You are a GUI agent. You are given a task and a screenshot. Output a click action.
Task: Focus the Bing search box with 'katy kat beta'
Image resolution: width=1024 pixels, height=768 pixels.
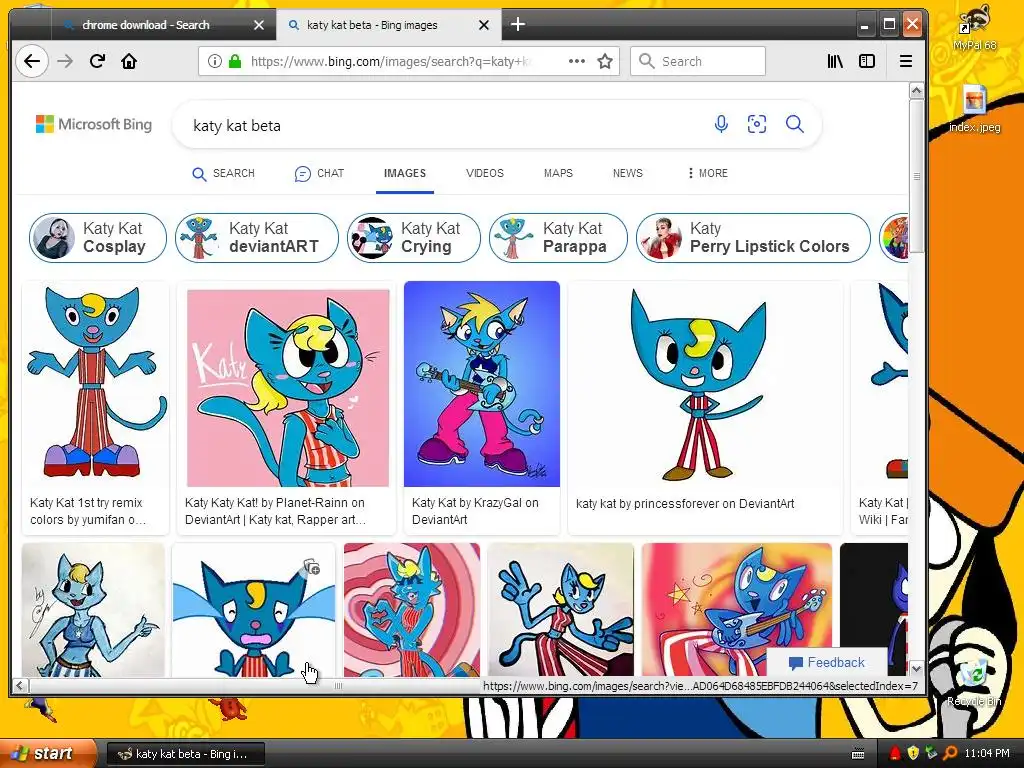[x=444, y=125]
